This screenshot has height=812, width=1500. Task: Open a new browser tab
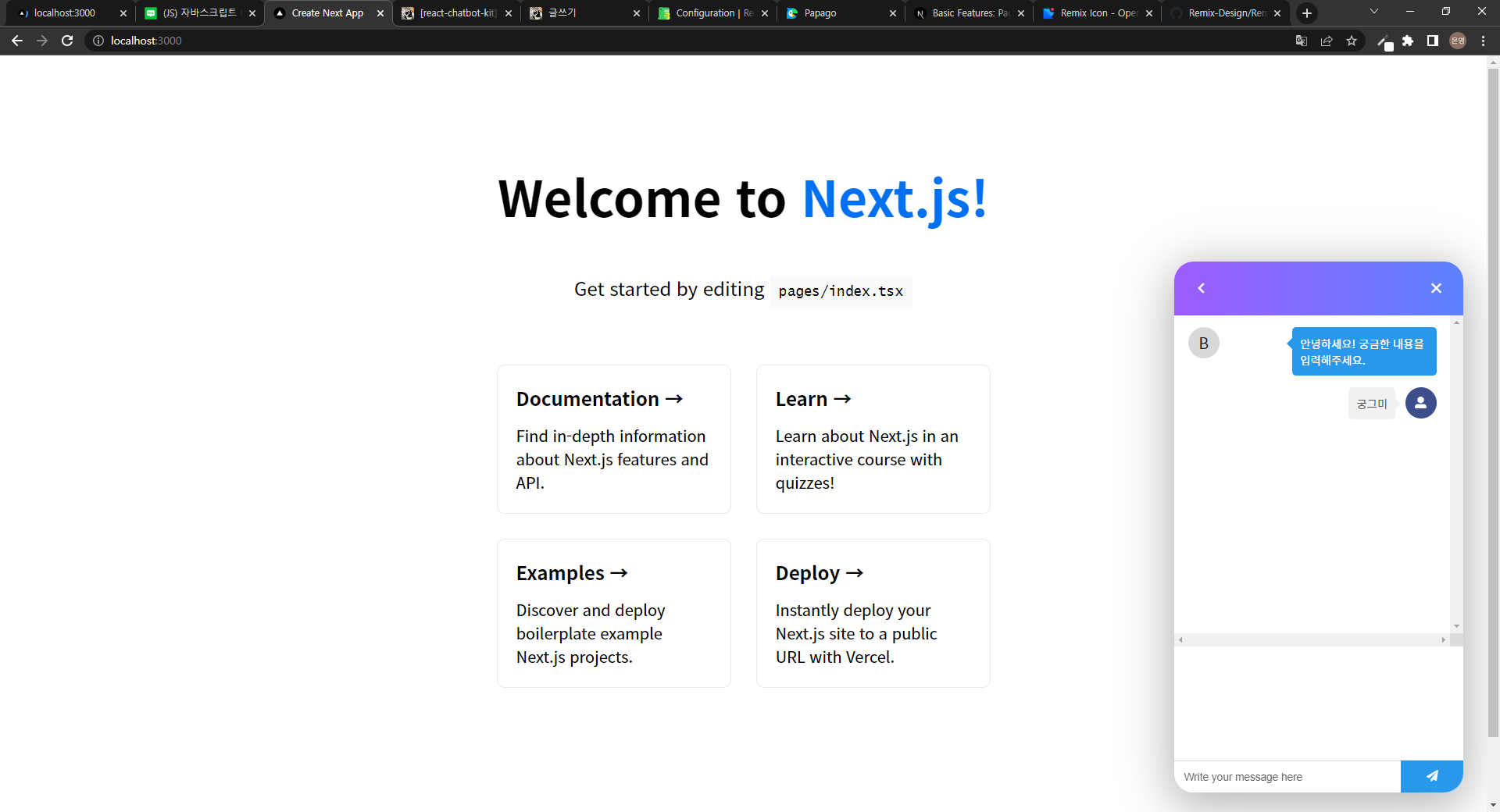point(1307,13)
